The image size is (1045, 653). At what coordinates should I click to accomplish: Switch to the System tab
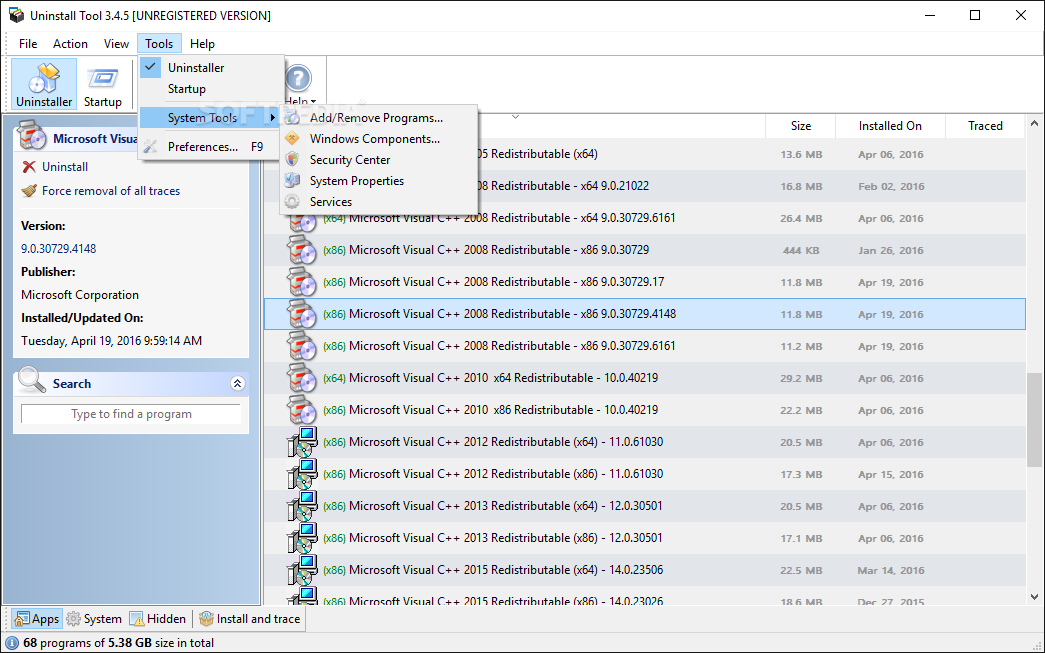point(94,619)
